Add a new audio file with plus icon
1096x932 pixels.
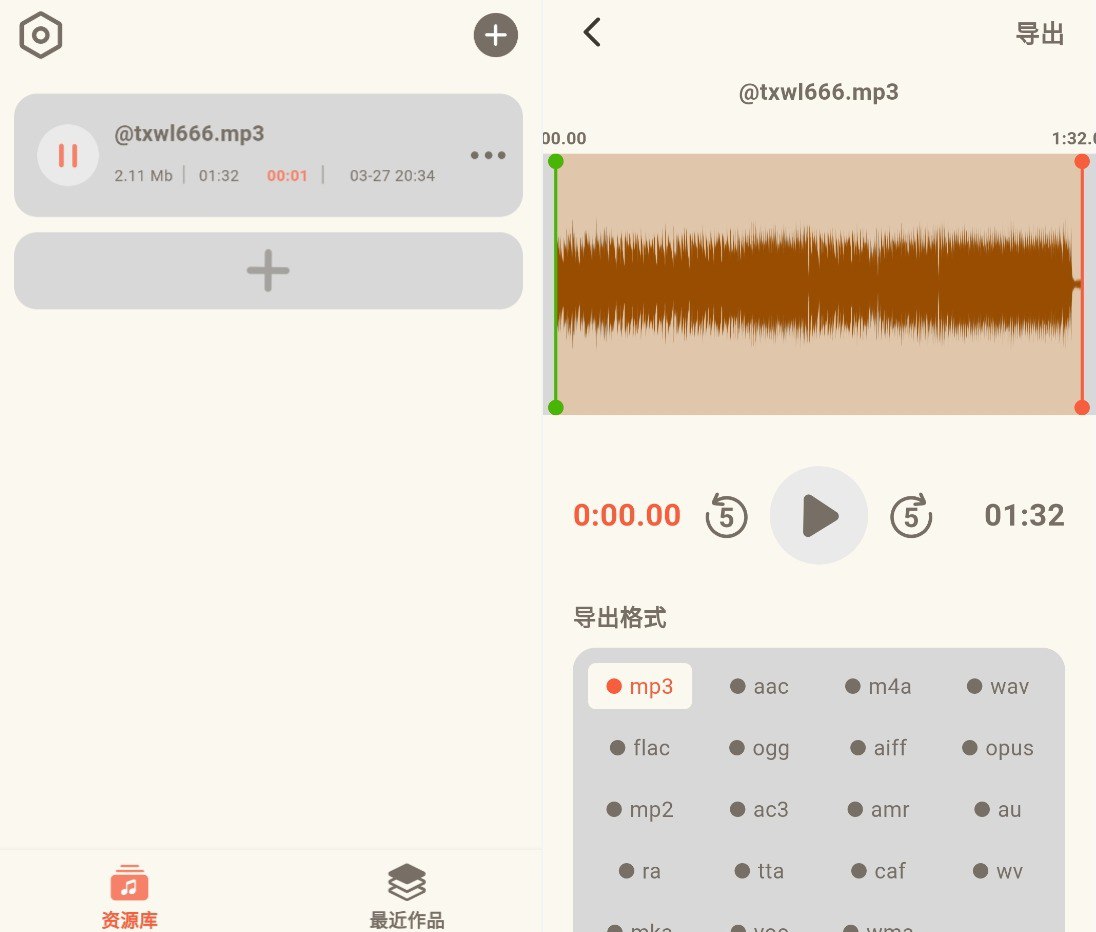click(494, 34)
